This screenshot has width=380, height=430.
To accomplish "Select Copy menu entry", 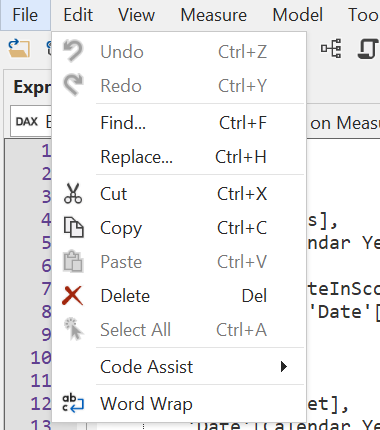I will (x=179, y=228).
